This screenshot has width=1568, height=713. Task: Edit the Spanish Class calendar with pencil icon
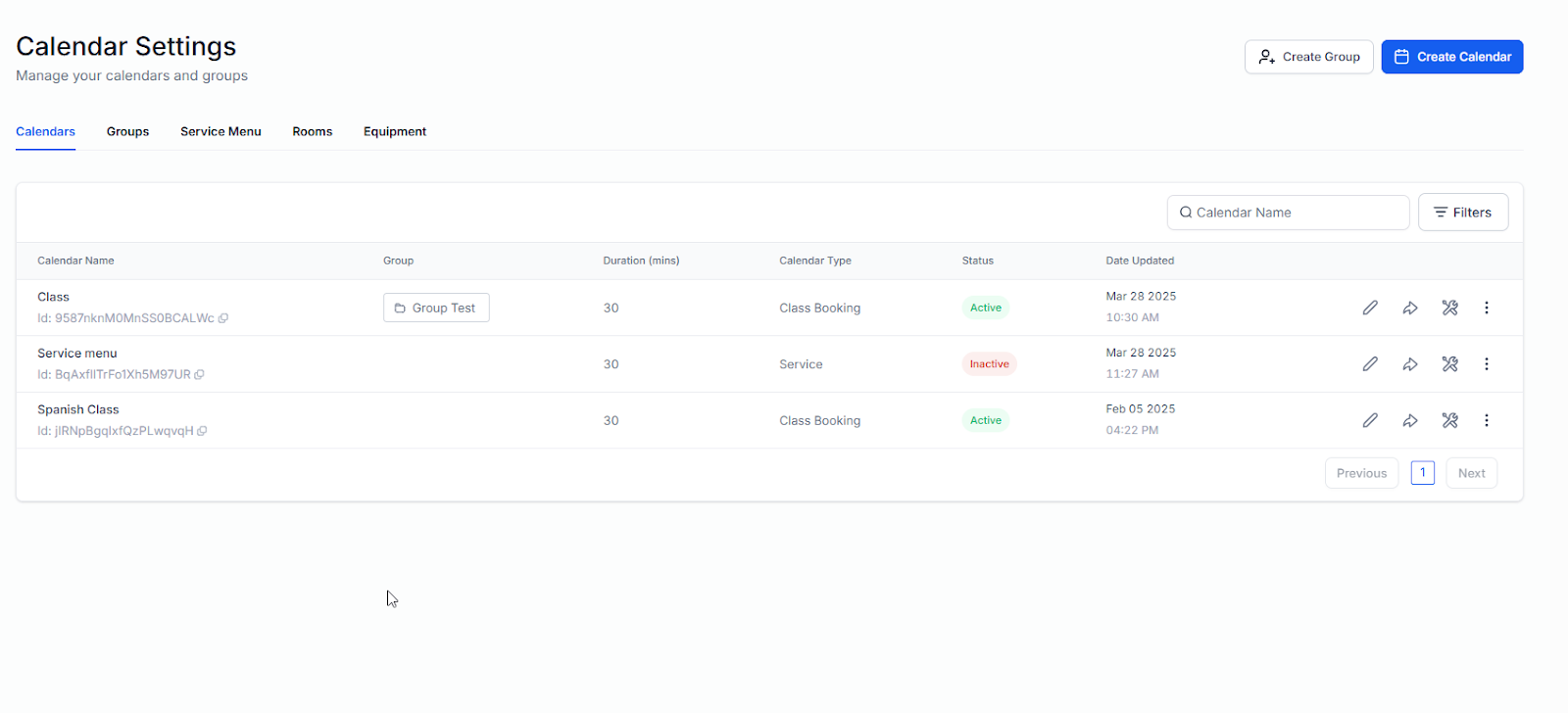[1370, 420]
